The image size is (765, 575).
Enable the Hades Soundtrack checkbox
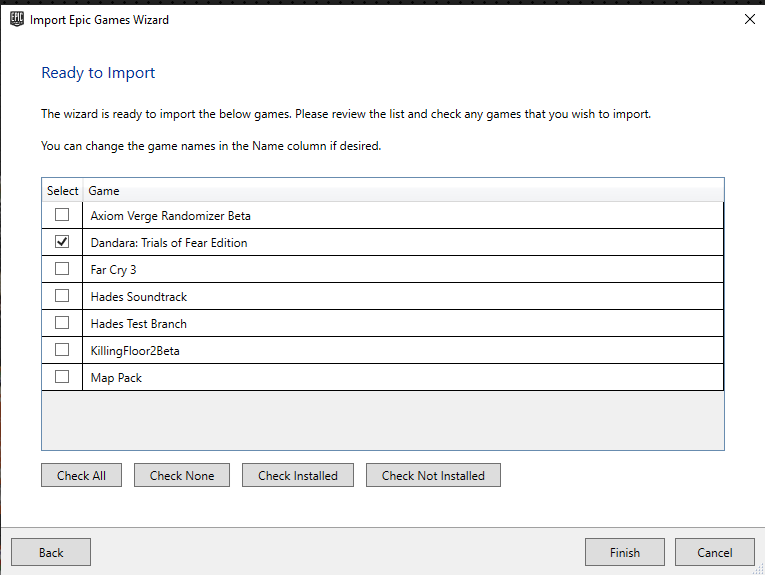click(62, 296)
